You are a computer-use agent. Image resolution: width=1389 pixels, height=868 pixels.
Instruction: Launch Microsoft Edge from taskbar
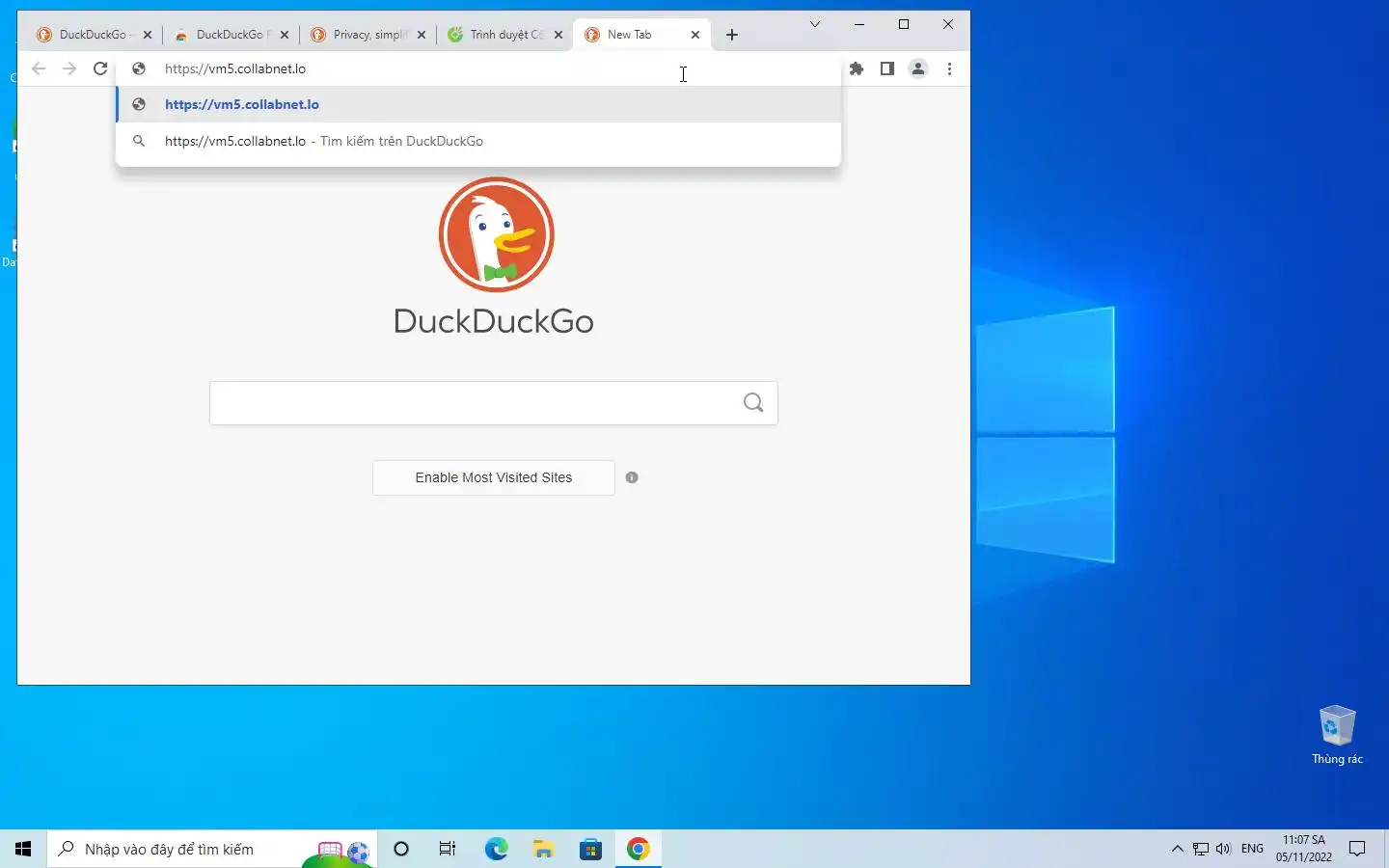[x=496, y=849]
